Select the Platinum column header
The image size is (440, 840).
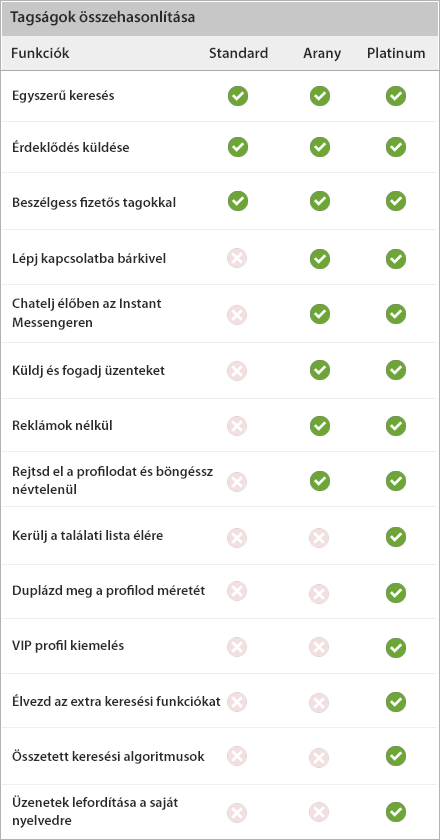(396, 53)
